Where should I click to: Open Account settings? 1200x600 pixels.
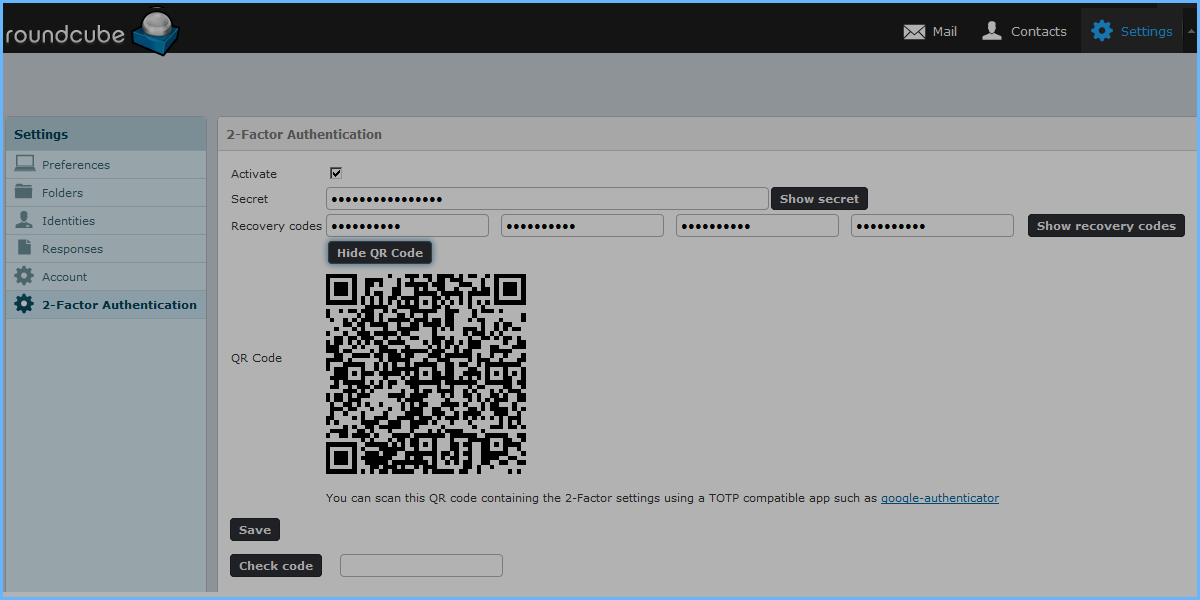(106, 277)
